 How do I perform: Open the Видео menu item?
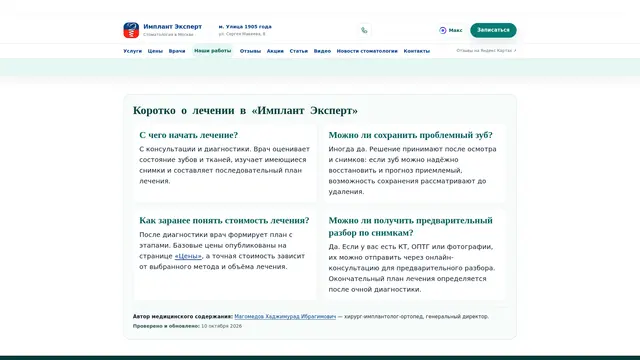[x=322, y=51]
